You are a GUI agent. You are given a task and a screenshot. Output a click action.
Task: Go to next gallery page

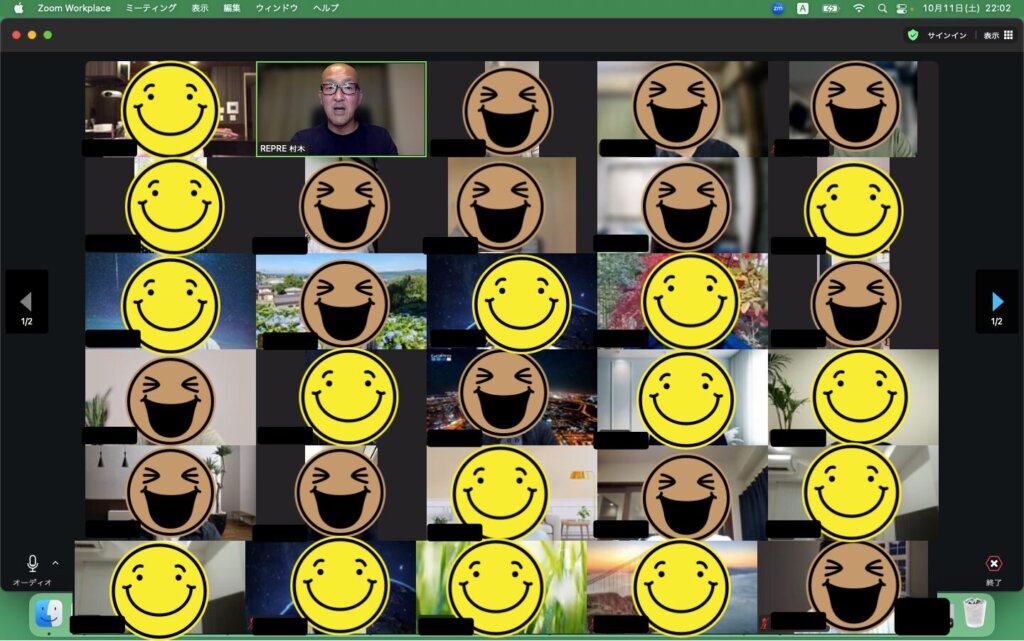click(x=997, y=302)
